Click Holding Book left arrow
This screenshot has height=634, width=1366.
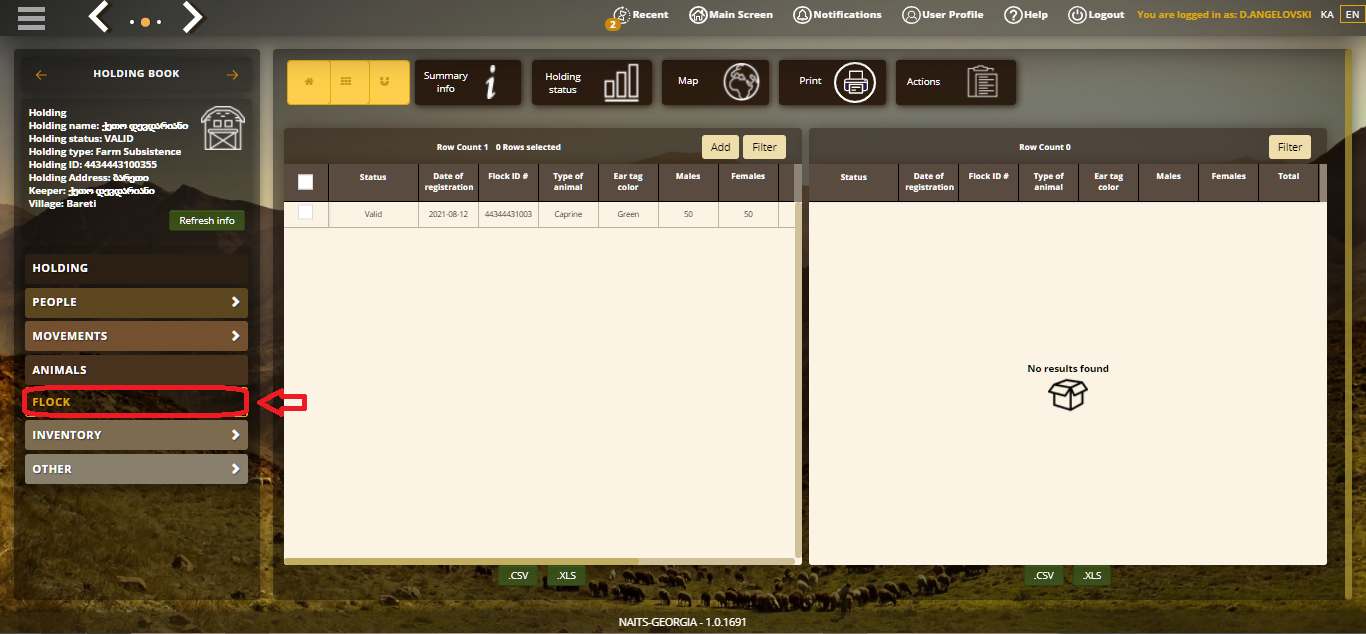coord(41,74)
